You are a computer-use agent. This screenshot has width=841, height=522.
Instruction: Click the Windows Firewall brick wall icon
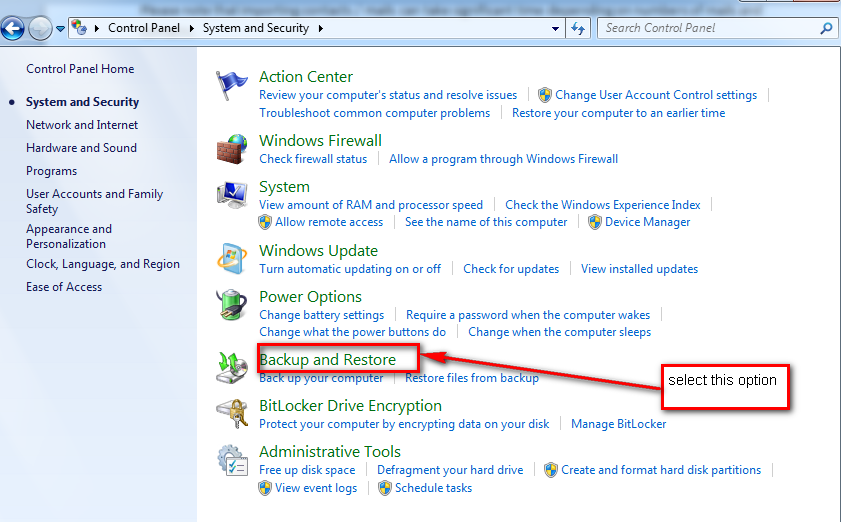point(232,149)
